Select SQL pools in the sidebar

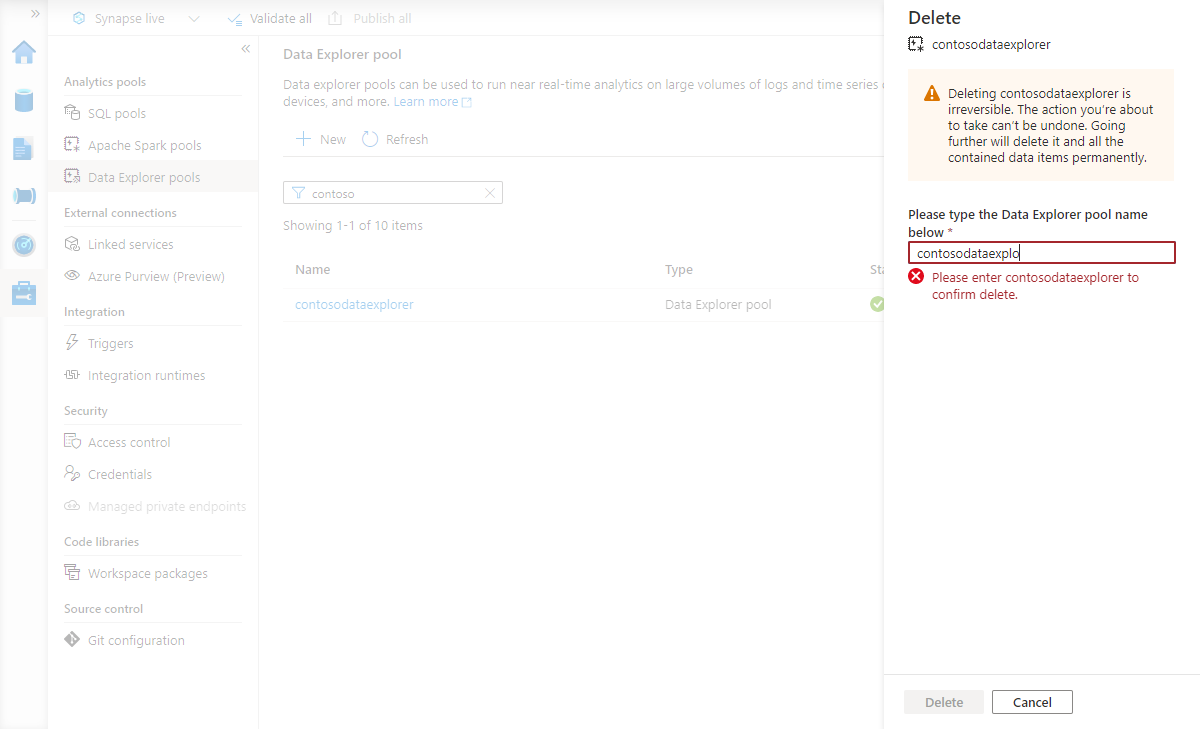point(114,113)
